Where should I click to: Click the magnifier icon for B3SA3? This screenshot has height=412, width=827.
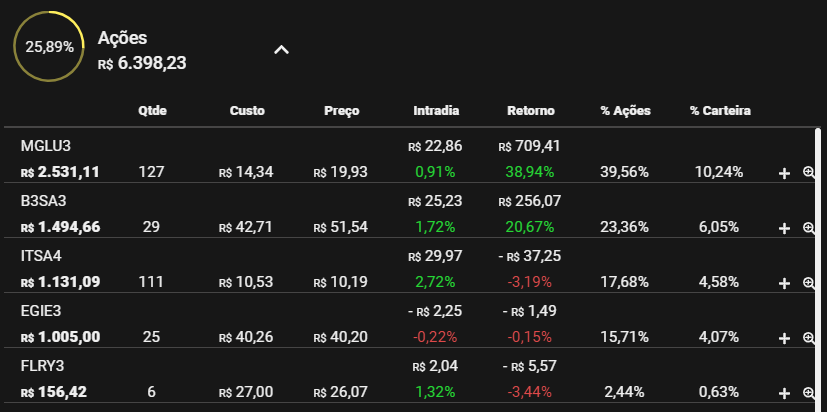tap(809, 227)
